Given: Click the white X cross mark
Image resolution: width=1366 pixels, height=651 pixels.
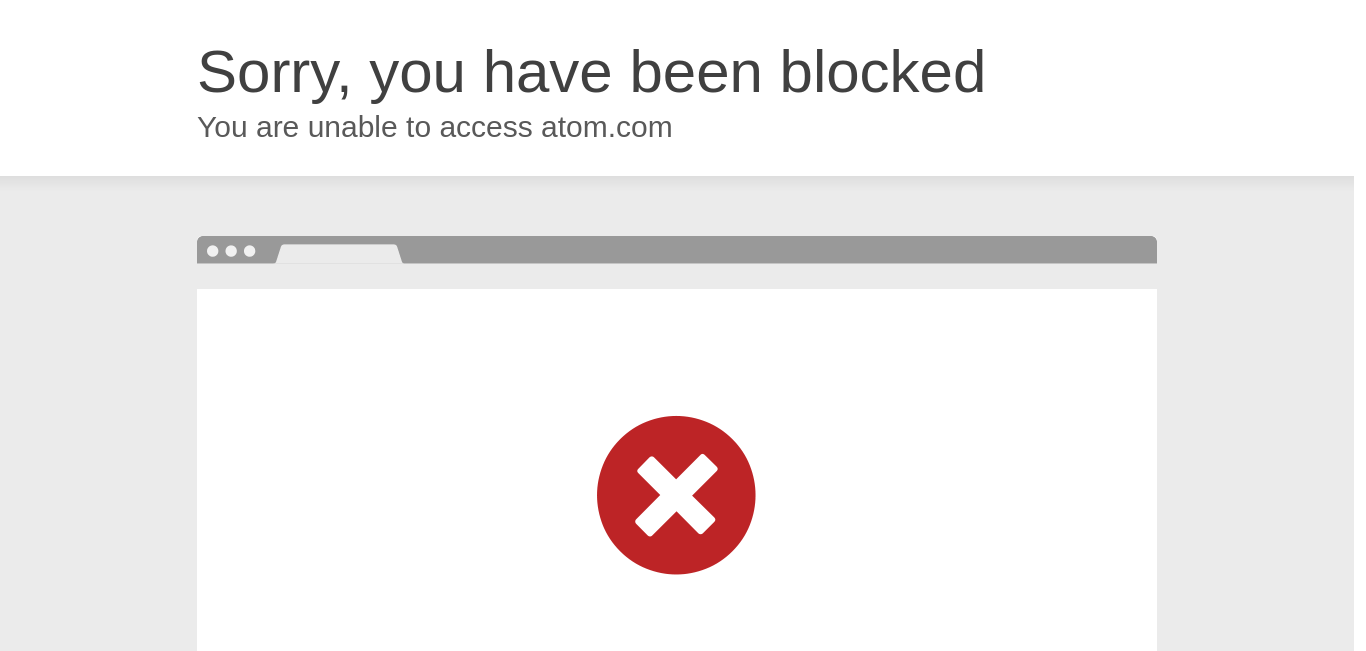Looking at the screenshot, I should 676,495.
